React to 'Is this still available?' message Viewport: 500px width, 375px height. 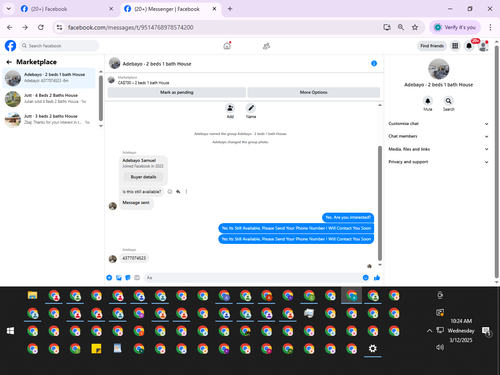point(170,192)
